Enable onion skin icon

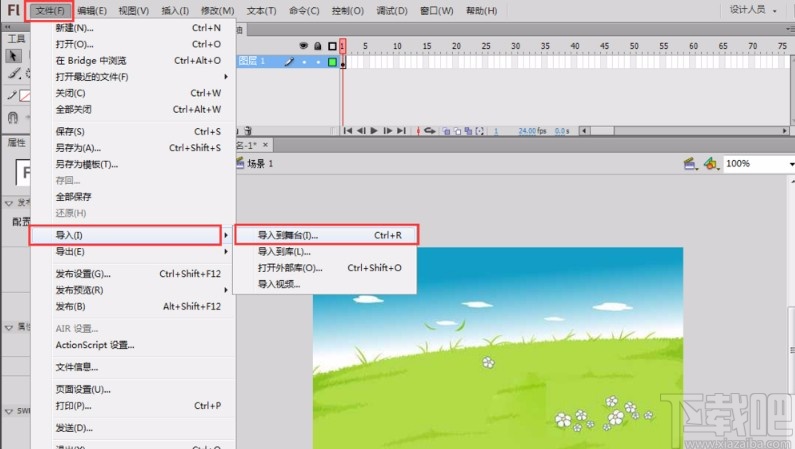(x=446, y=131)
